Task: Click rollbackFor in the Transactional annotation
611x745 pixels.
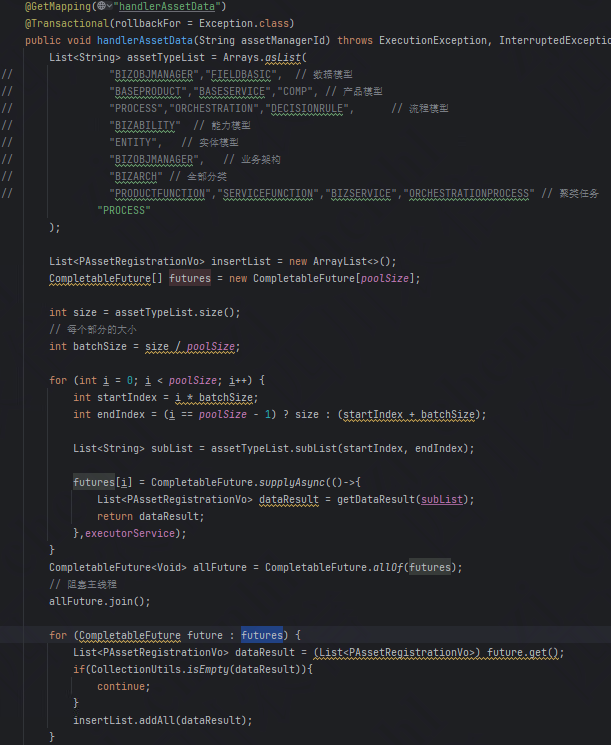Action: click(147, 23)
